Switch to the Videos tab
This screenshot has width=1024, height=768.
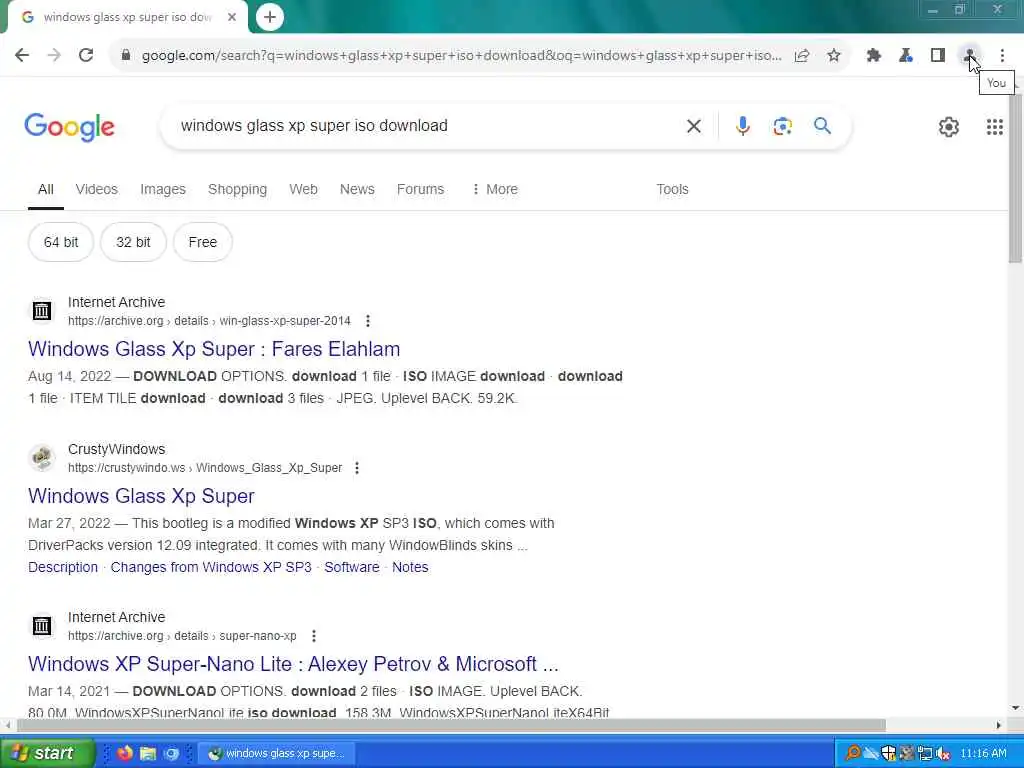pos(97,189)
